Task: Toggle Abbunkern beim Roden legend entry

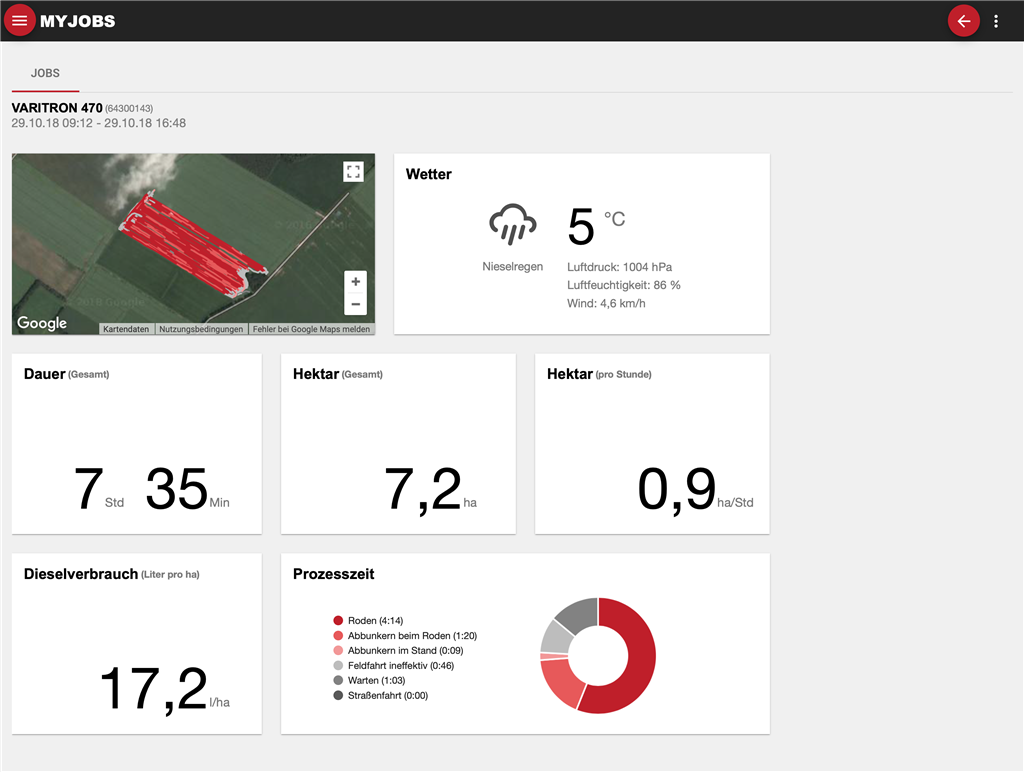Action: coord(405,635)
